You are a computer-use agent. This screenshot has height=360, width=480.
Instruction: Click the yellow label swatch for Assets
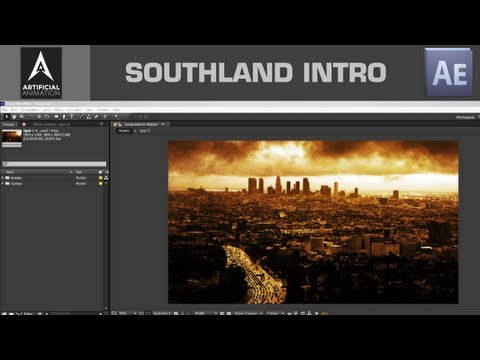pos(100,178)
